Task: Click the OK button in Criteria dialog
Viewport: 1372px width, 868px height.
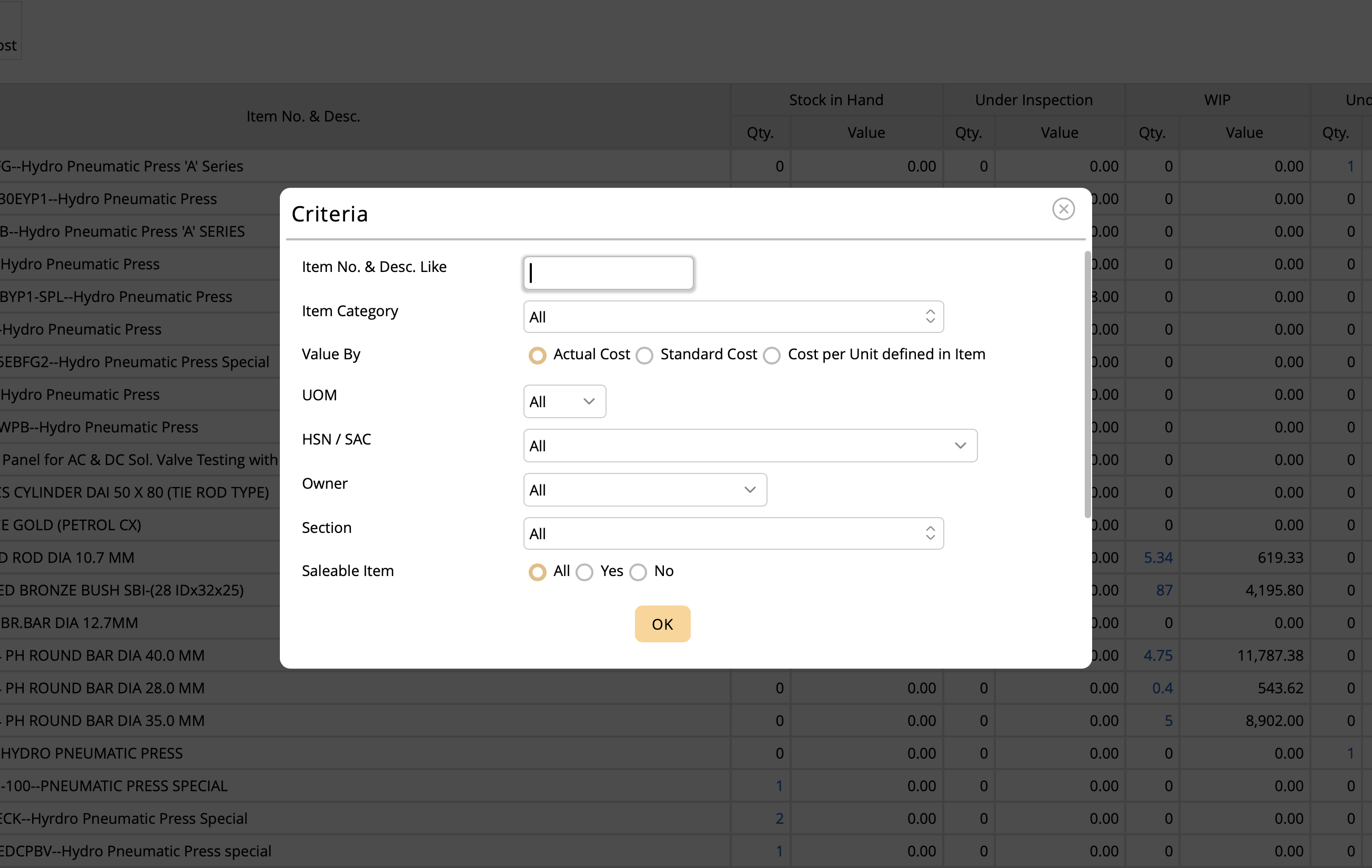Action: pyautogui.click(x=662, y=623)
